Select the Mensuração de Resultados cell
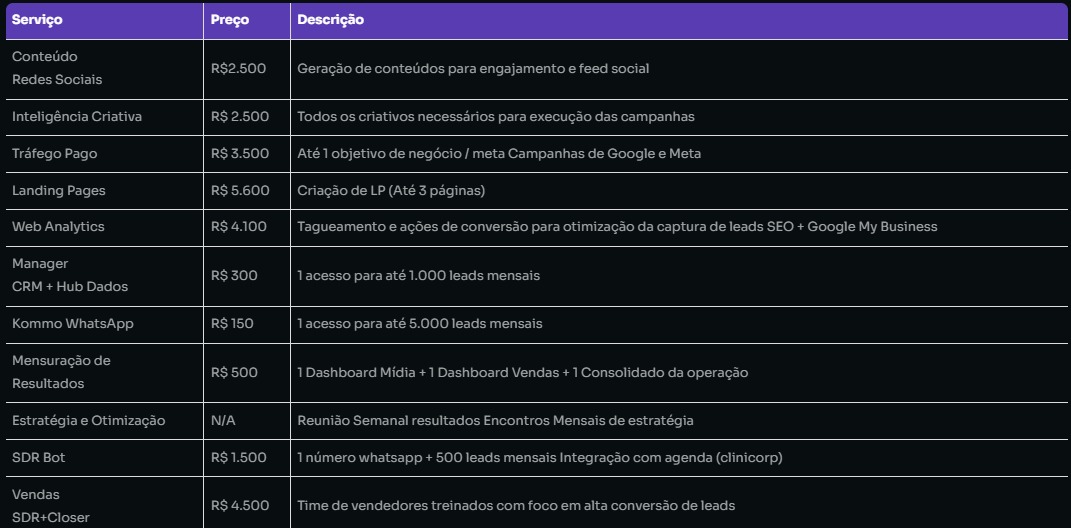Image resolution: width=1071 pixels, height=528 pixels. 62,372
